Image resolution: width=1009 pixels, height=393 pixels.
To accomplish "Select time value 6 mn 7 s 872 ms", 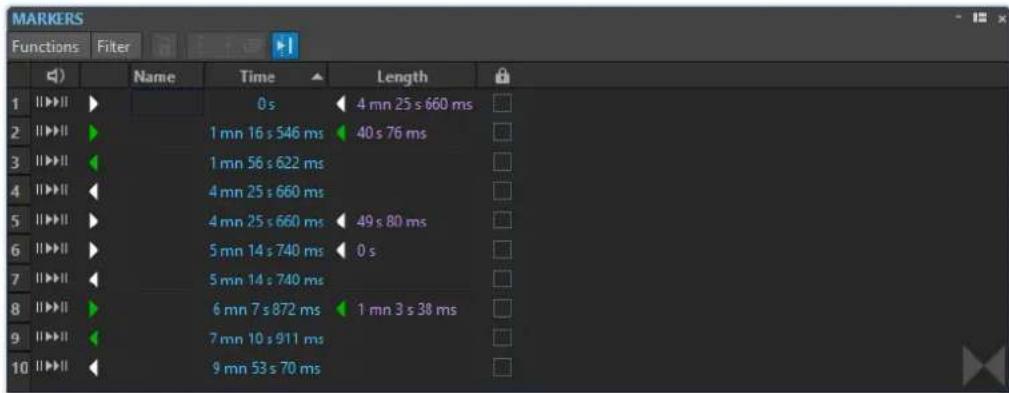I will (x=266, y=310).
